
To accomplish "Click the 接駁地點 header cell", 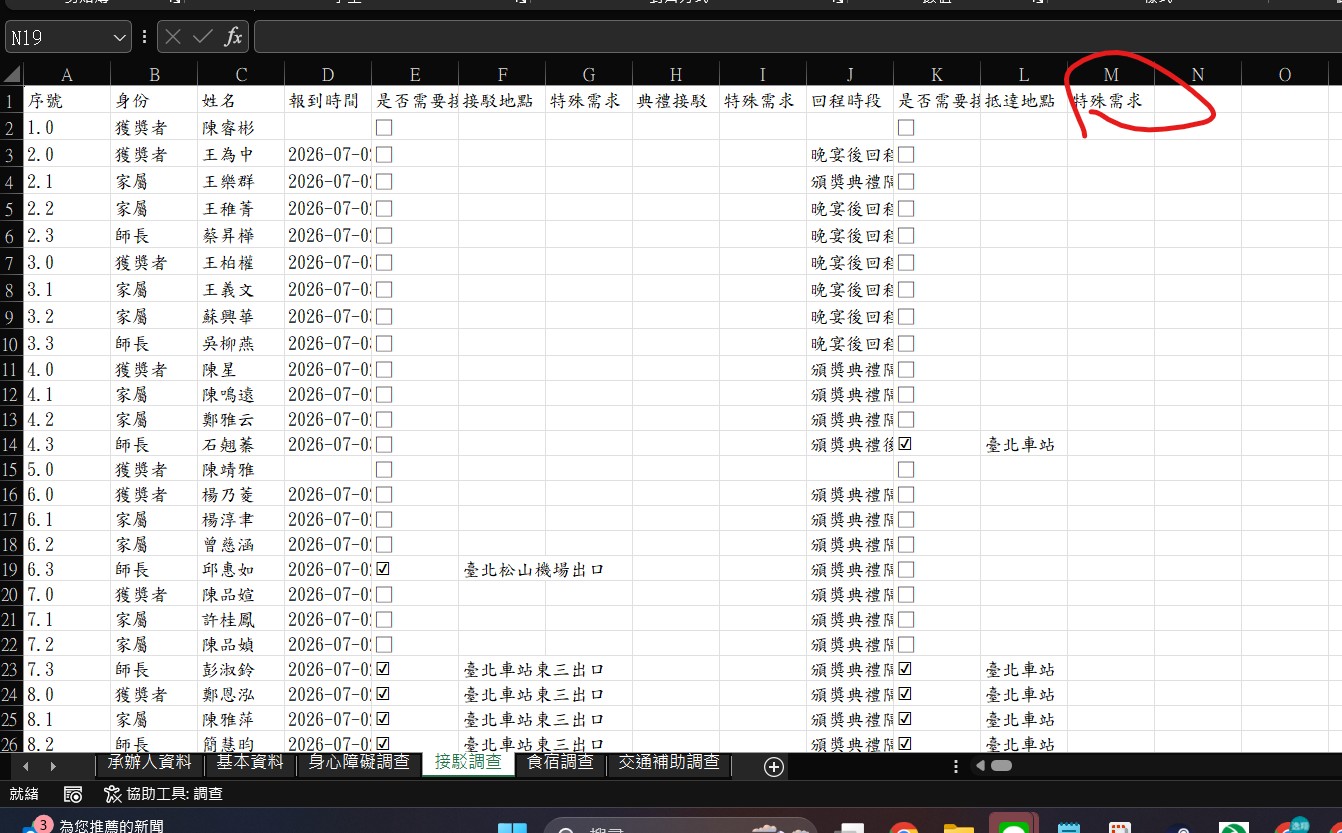I will [x=502, y=101].
